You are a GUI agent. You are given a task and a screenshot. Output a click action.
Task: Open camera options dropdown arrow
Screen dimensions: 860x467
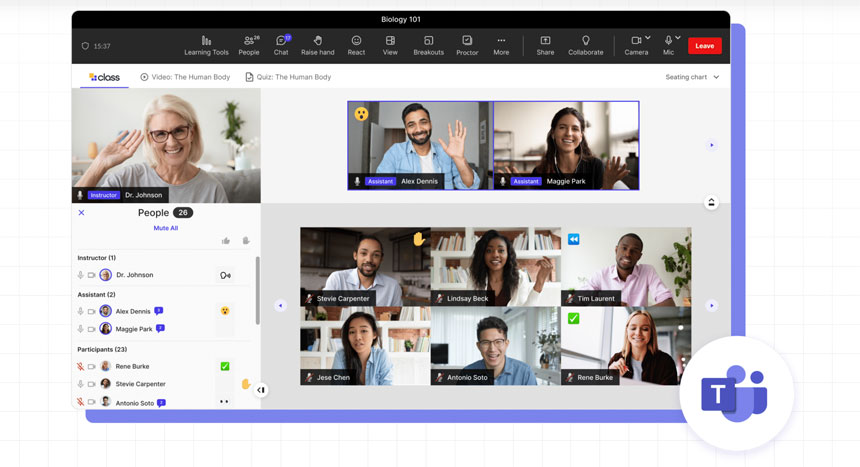click(x=648, y=39)
